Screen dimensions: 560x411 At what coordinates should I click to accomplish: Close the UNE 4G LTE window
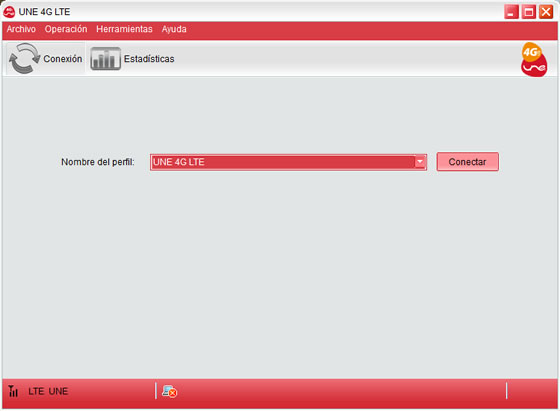(546, 12)
